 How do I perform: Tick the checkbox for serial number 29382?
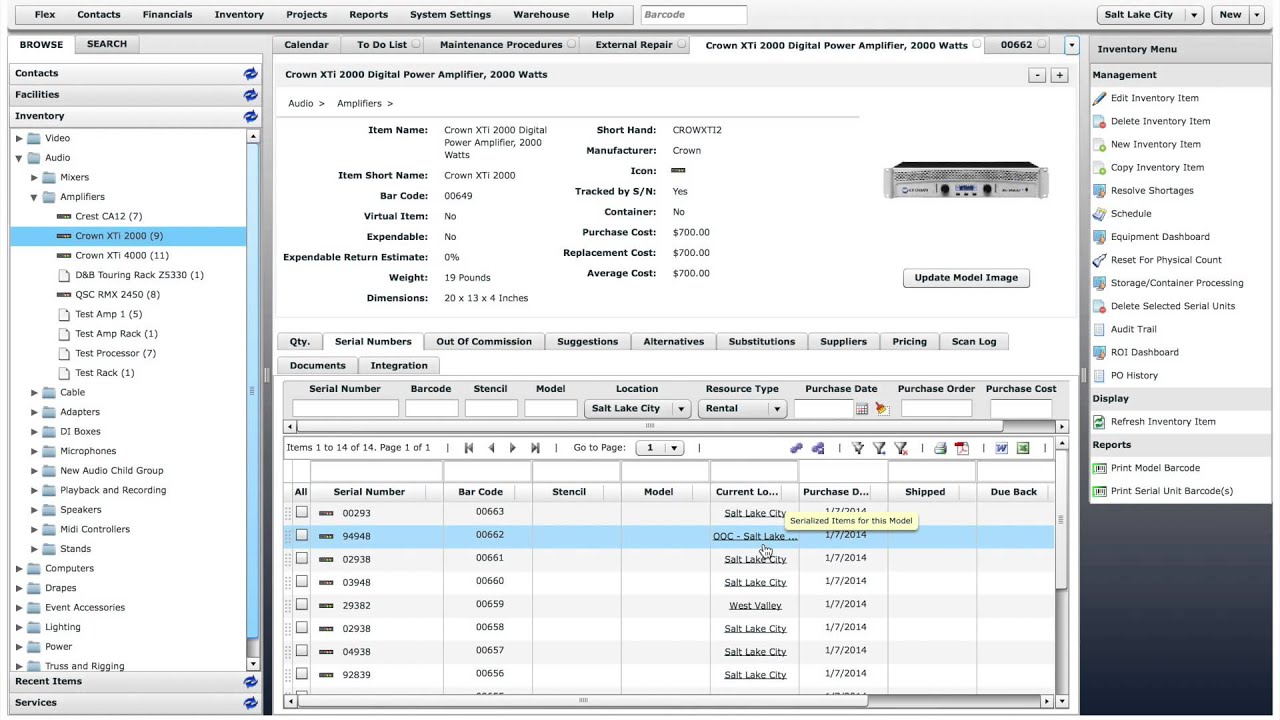[302, 604]
